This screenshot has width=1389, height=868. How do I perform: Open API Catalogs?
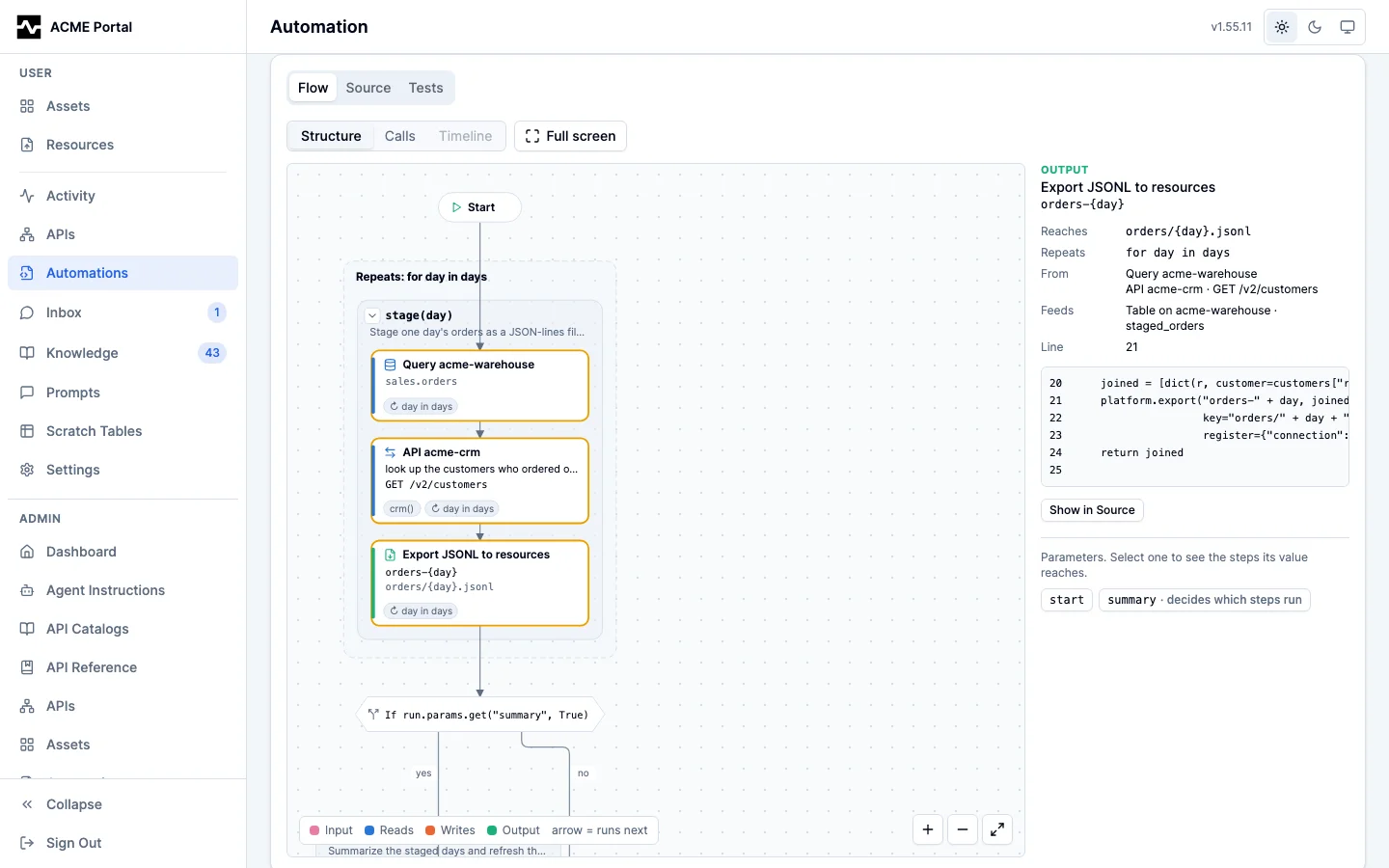point(123,629)
